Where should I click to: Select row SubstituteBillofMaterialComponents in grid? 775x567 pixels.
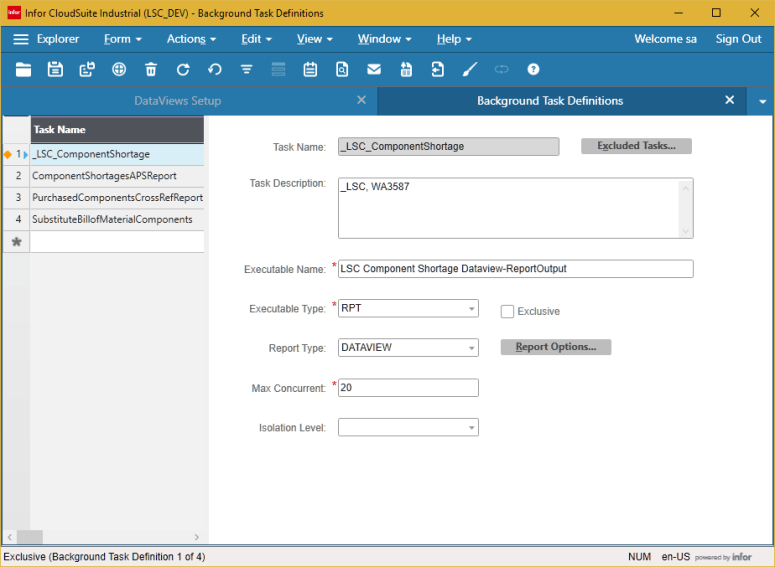[117, 219]
